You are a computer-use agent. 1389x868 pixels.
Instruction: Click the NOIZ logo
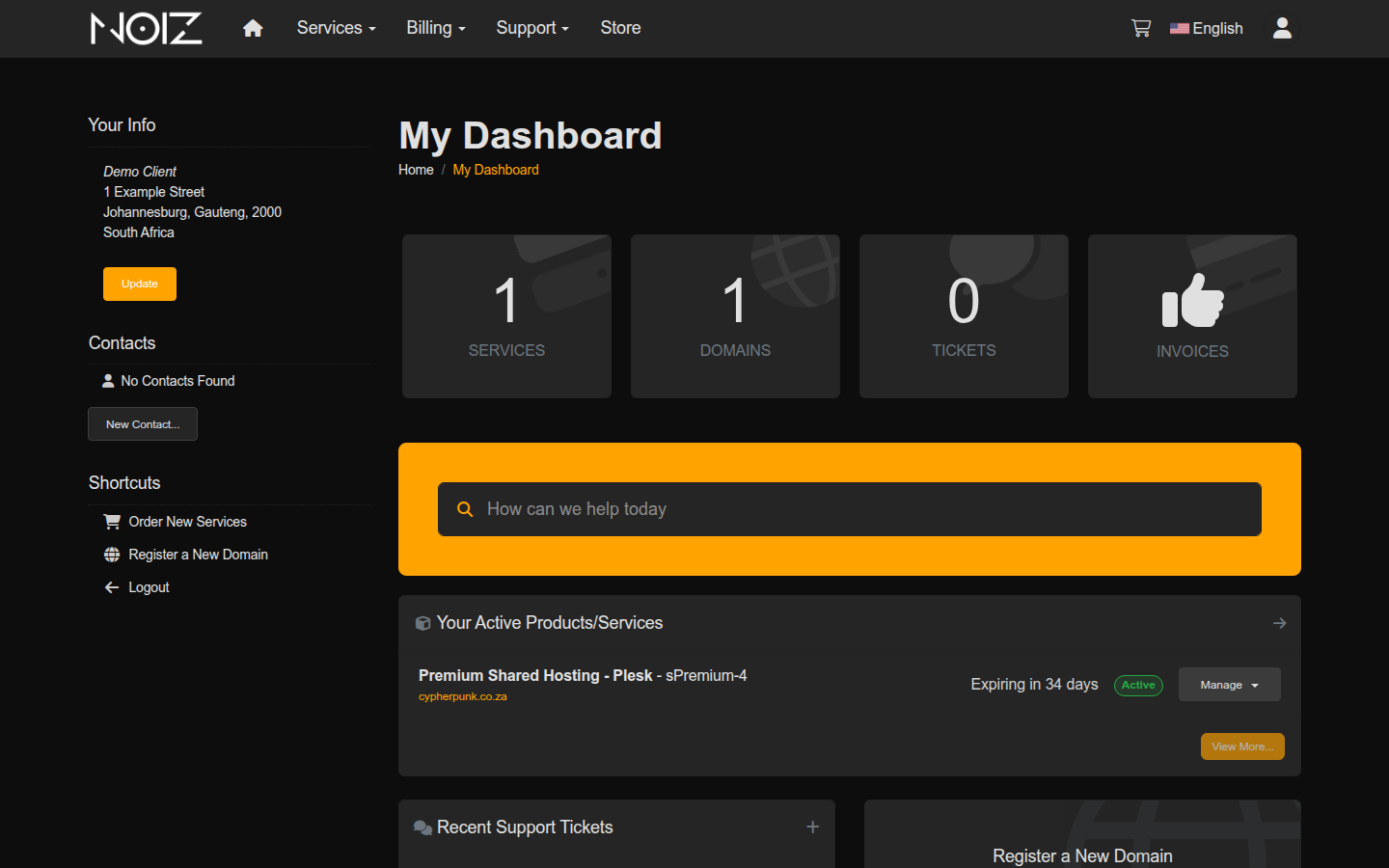(x=147, y=28)
